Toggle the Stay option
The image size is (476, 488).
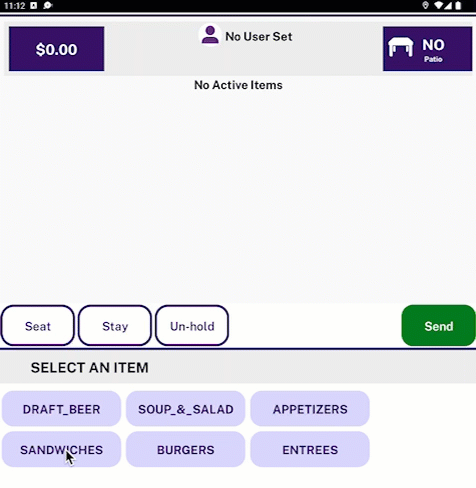click(x=115, y=325)
